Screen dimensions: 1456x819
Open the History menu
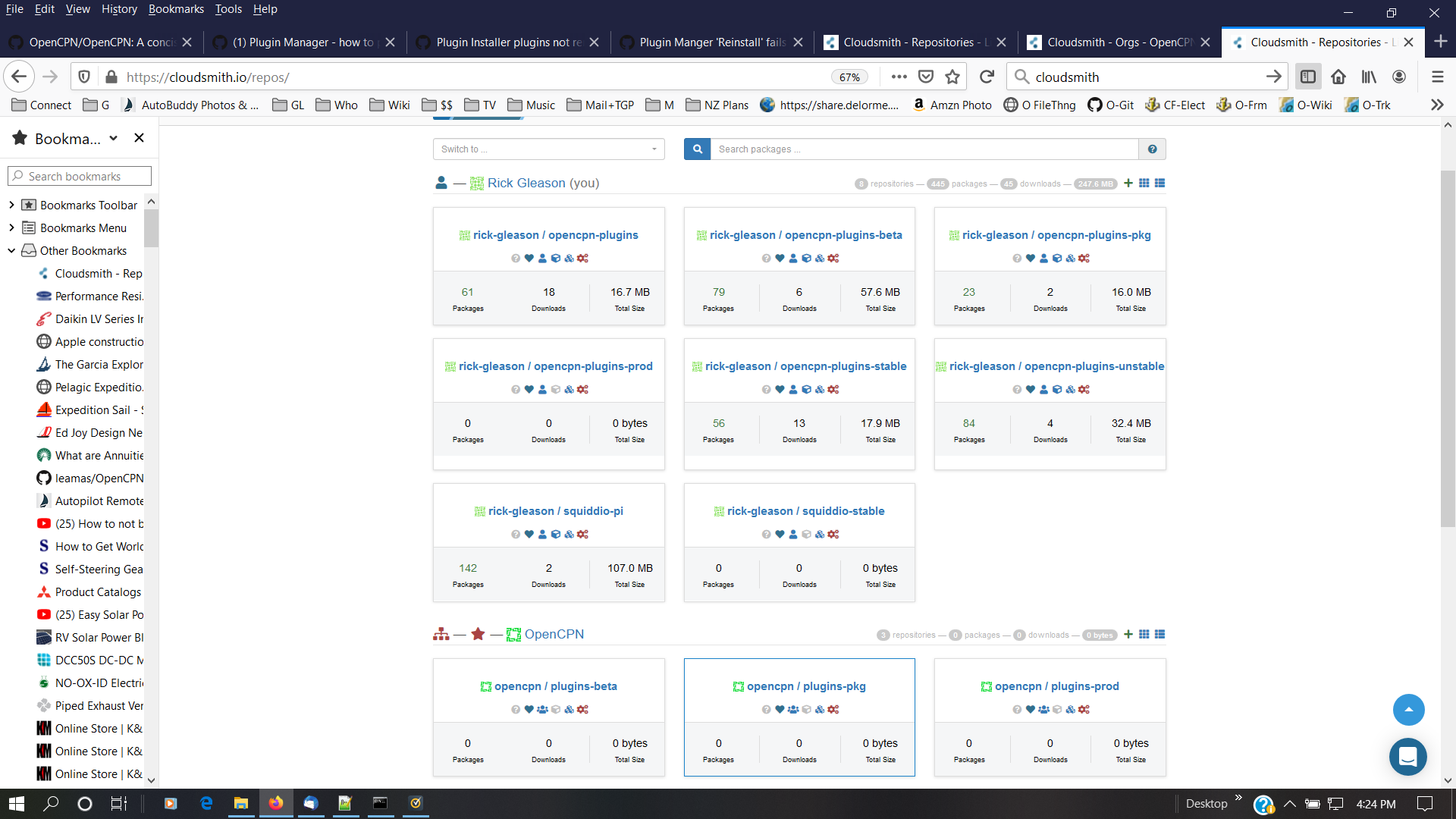click(119, 9)
